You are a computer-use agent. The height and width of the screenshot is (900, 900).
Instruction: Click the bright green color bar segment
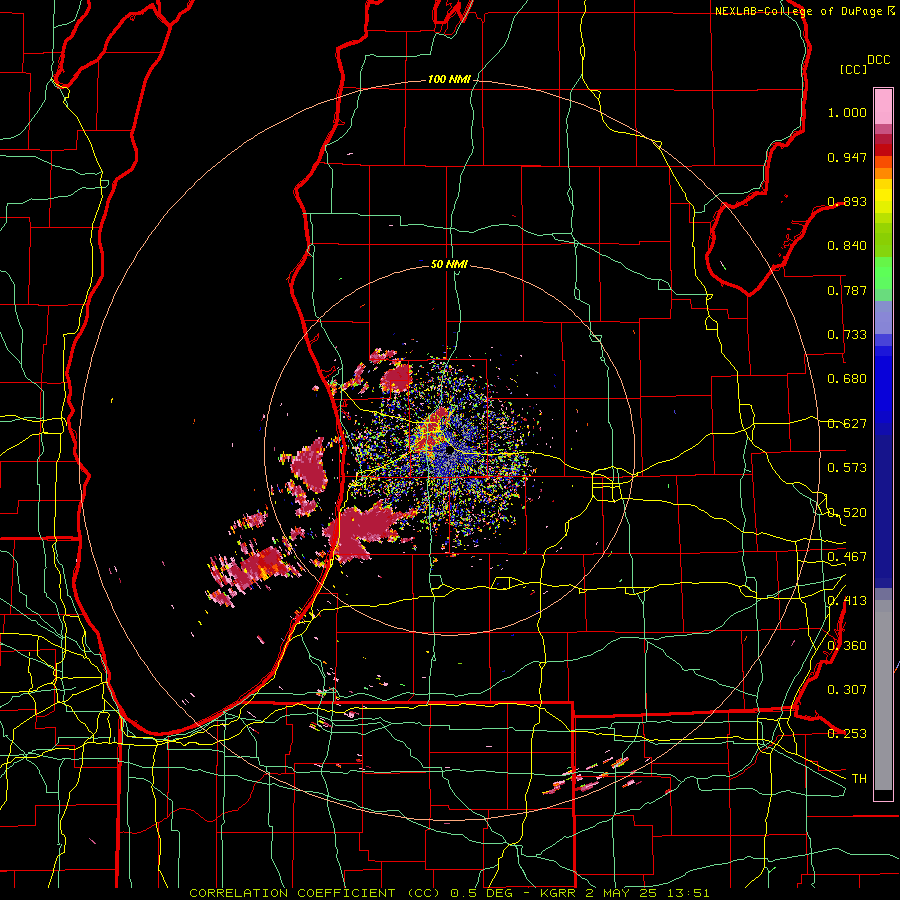(883, 273)
